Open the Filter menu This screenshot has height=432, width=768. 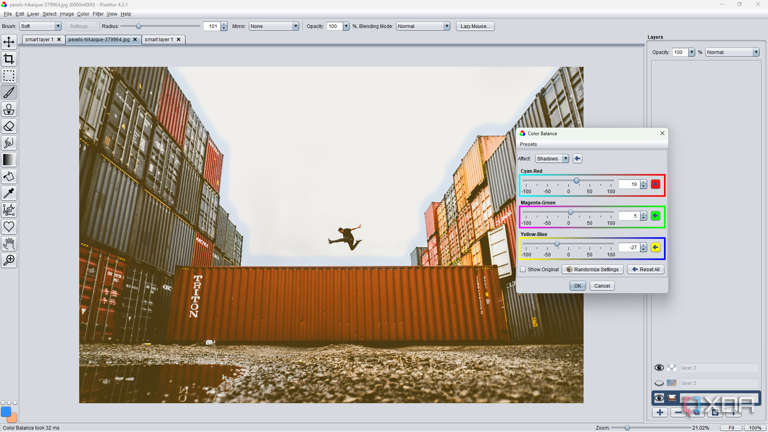[x=98, y=14]
